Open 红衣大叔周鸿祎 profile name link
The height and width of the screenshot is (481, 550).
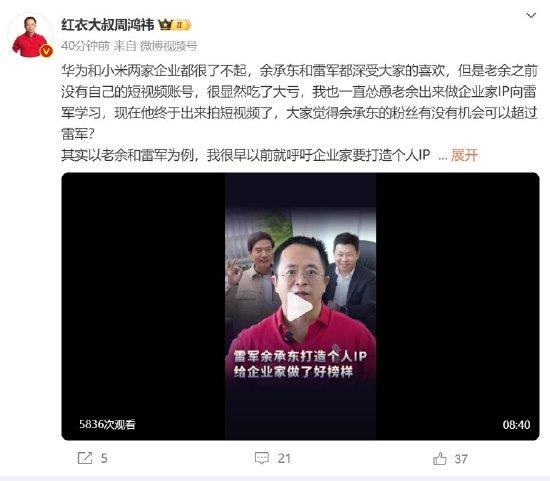[108, 25]
